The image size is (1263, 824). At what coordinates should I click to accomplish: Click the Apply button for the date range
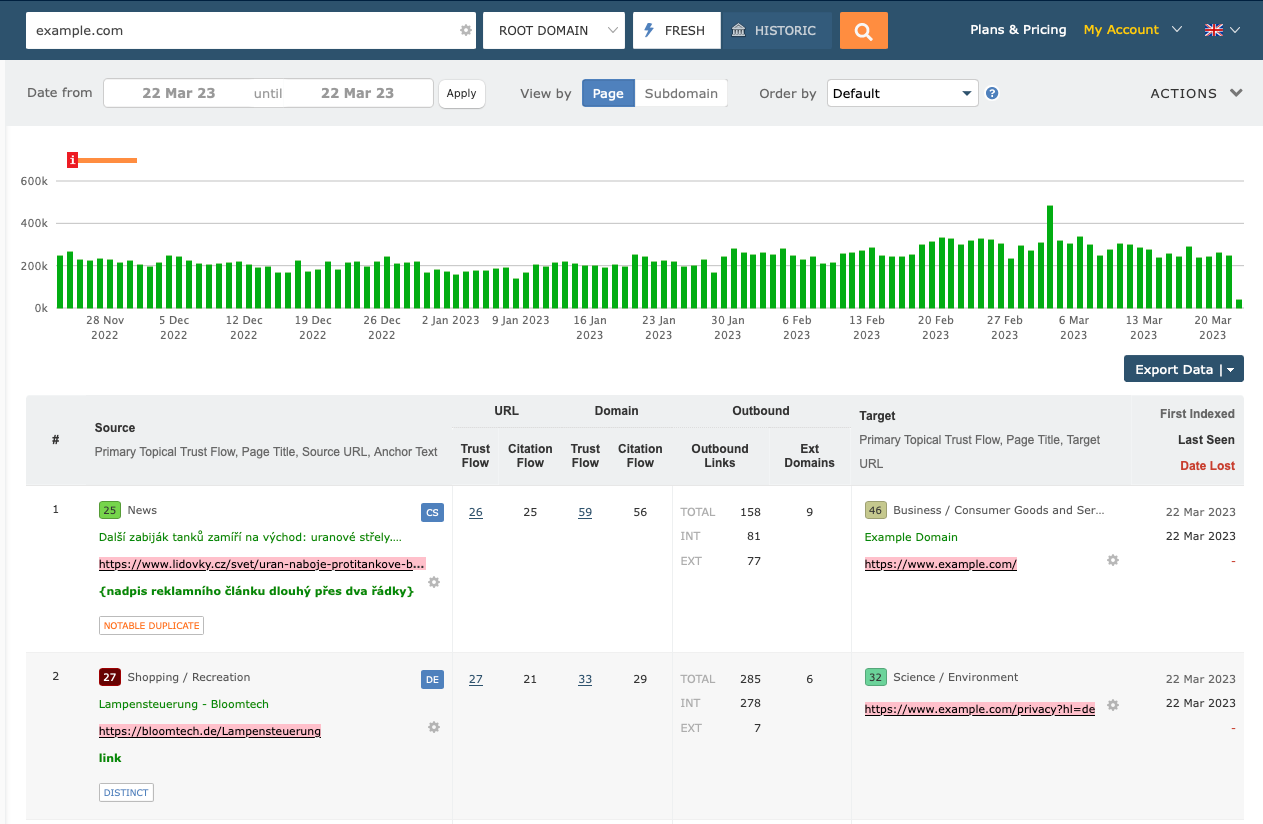[x=461, y=93]
